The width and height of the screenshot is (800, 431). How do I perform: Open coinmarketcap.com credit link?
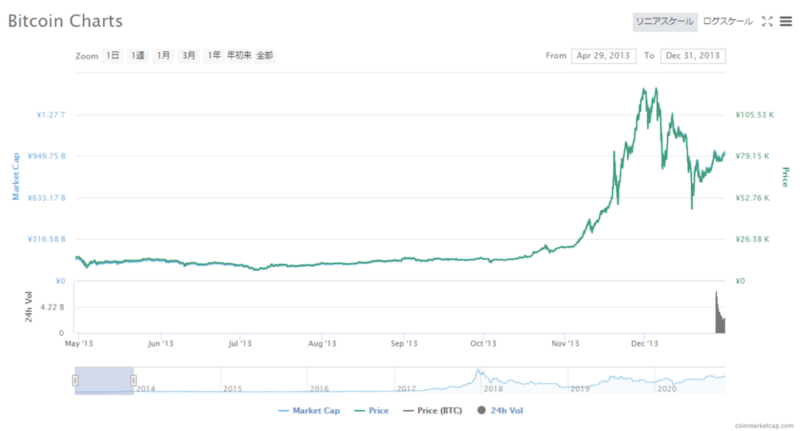pyautogui.click(x=764, y=426)
